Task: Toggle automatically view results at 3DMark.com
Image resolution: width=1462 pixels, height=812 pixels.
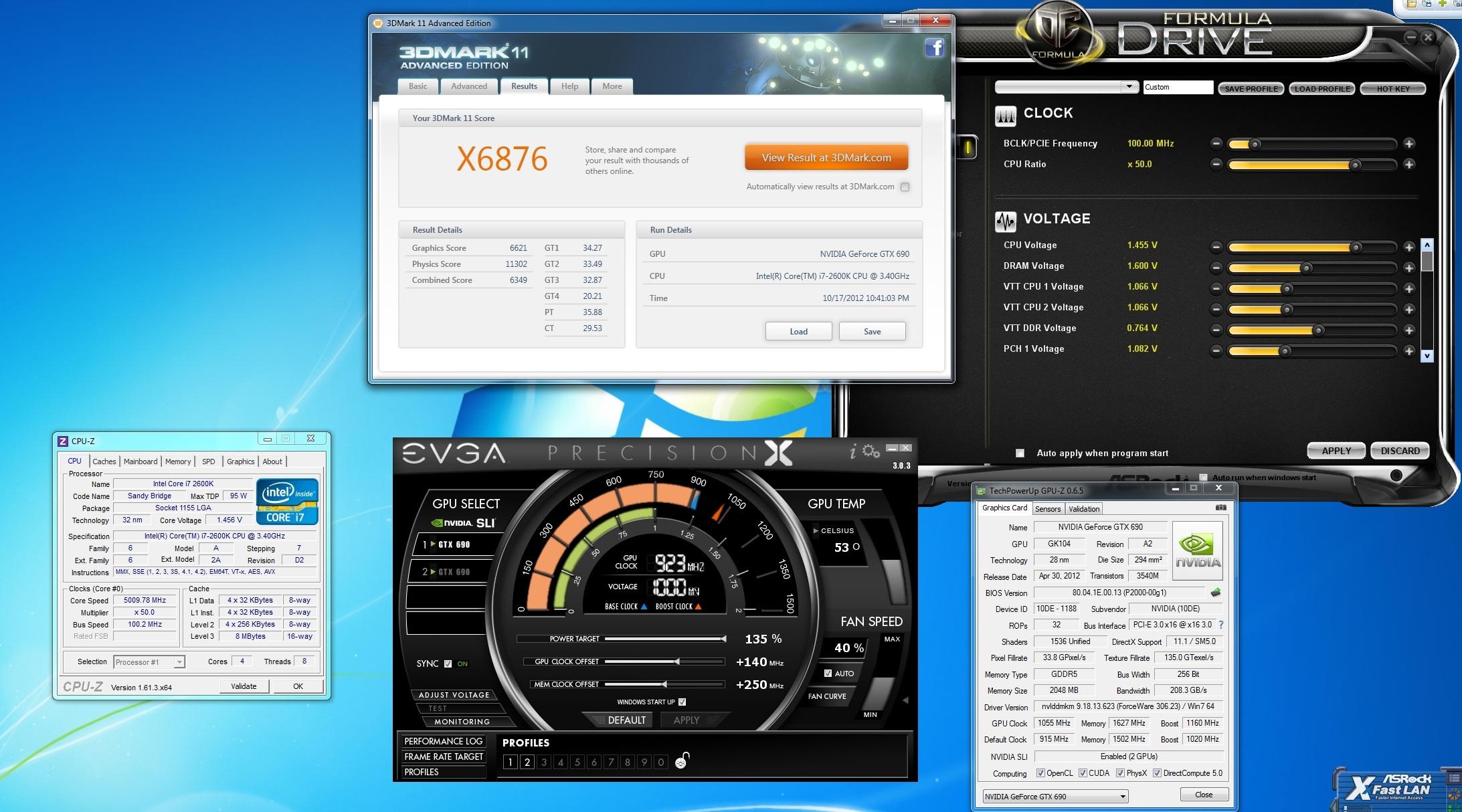Action: click(x=905, y=187)
